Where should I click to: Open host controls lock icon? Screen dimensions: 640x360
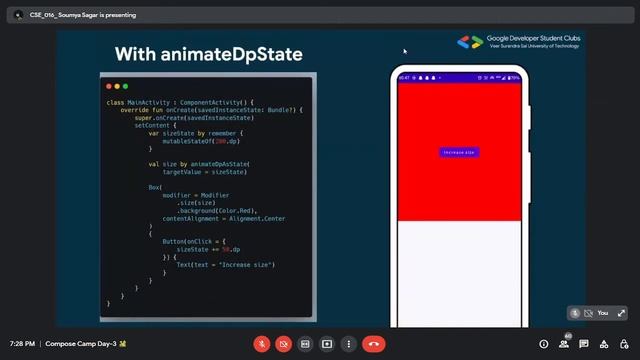click(624, 344)
